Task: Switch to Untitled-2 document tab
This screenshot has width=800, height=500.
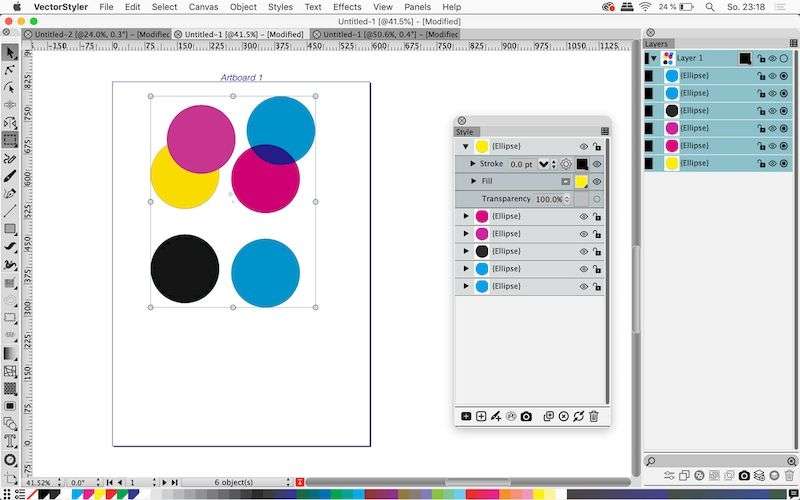Action: tap(97, 34)
